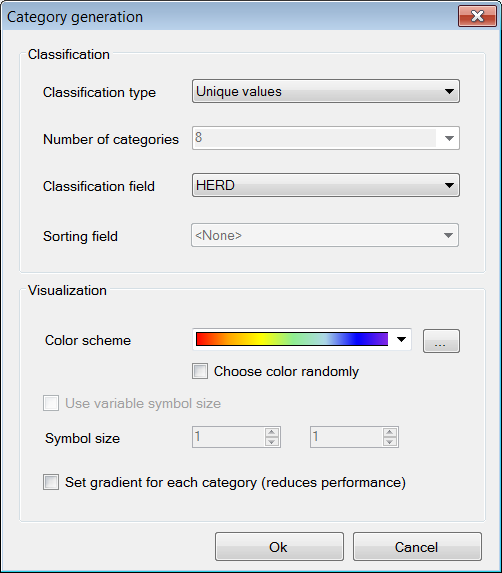This screenshot has height=573, width=502.
Task: Open color scheme editor via ellipsis button
Action: click(441, 341)
